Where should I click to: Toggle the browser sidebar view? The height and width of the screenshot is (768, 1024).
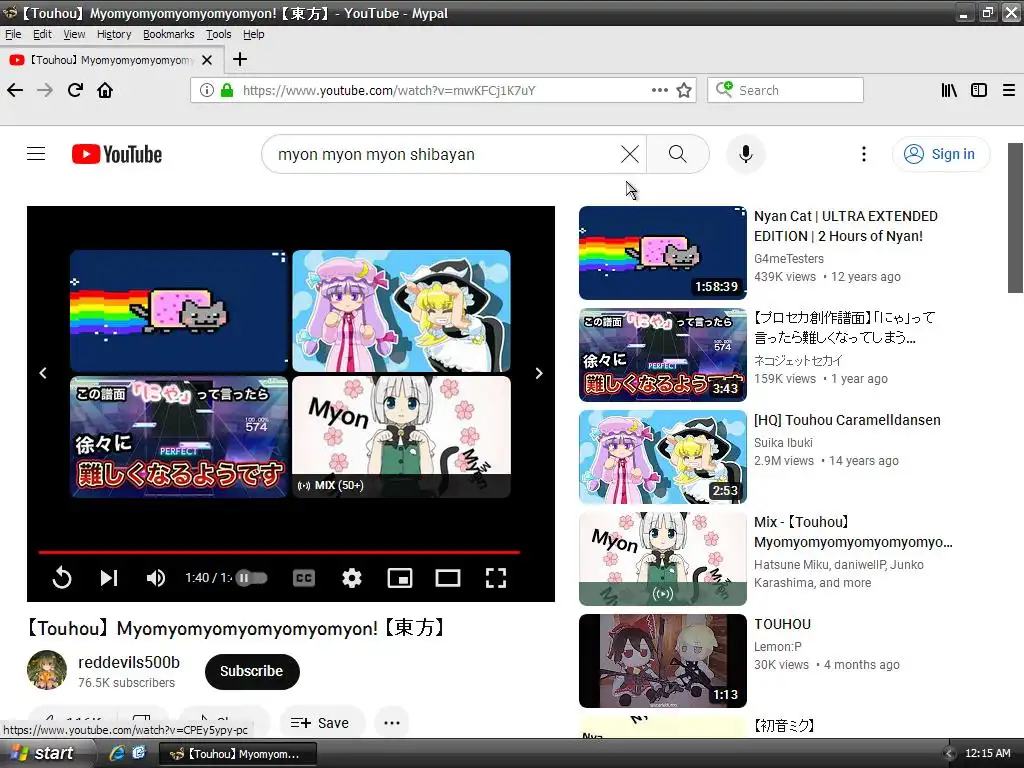[979, 90]
